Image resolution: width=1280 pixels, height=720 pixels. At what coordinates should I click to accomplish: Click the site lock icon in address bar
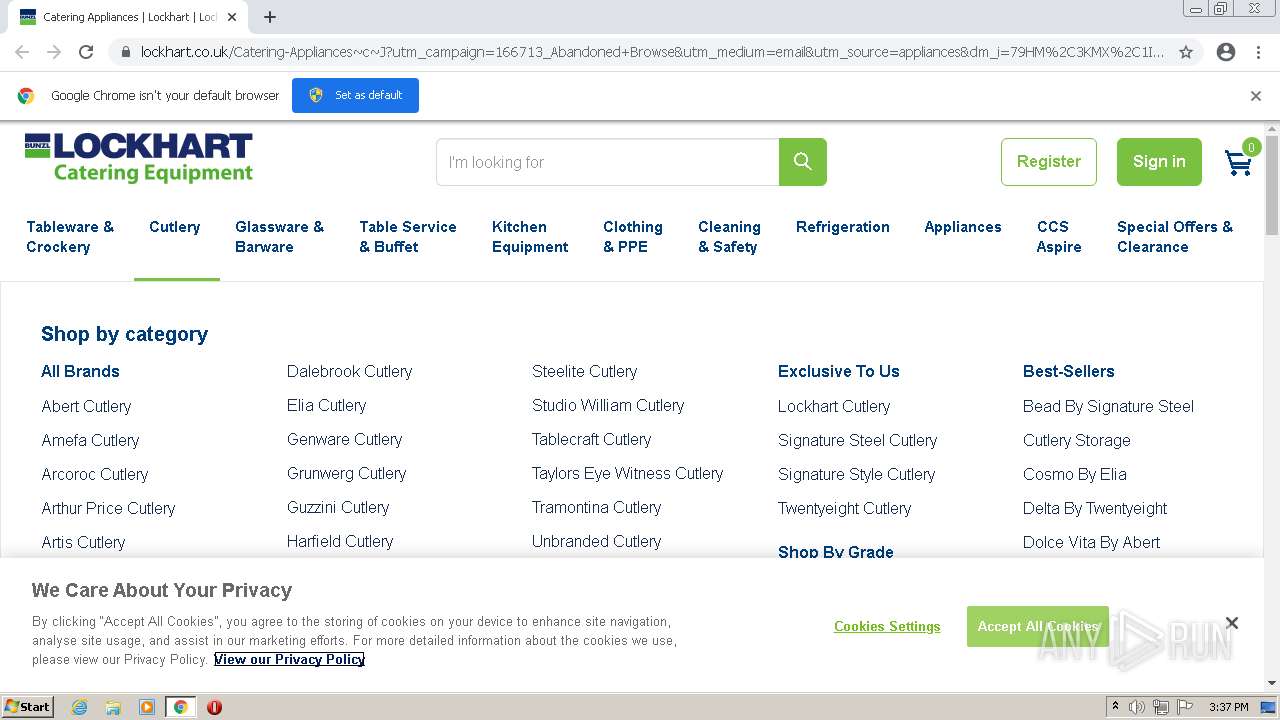pos(124,52)
